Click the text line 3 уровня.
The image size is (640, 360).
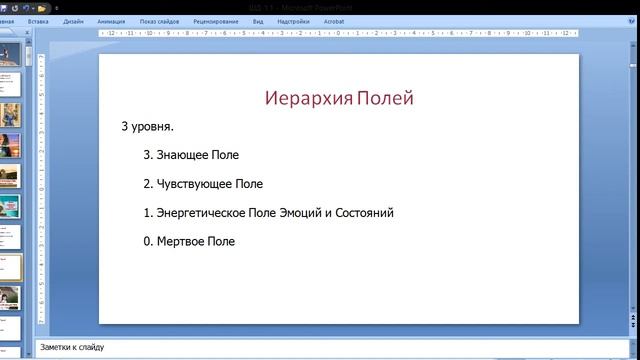pyautogui.click(x=147, y=127)
